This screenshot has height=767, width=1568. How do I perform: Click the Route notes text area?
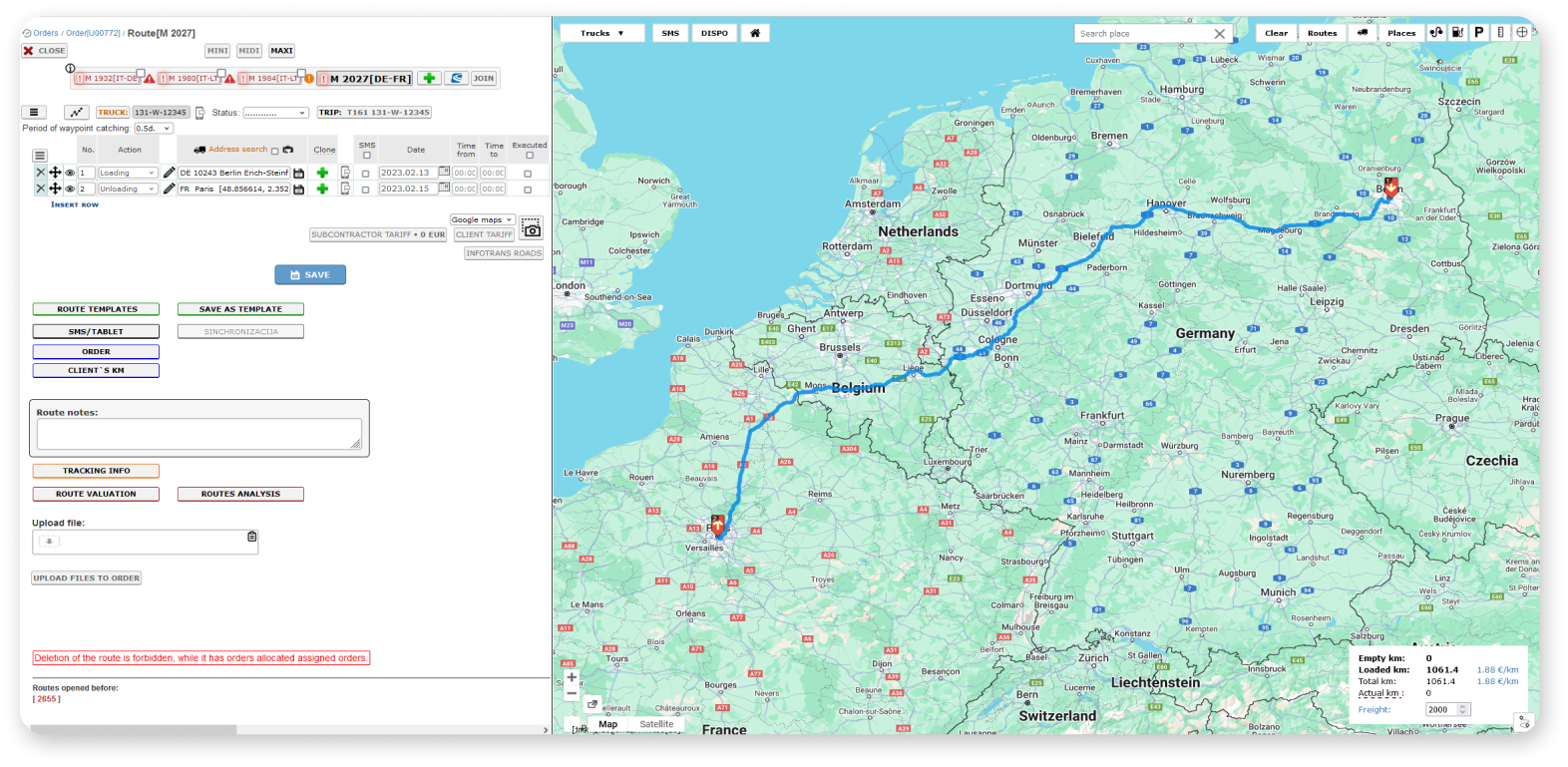tap(199, 434)
